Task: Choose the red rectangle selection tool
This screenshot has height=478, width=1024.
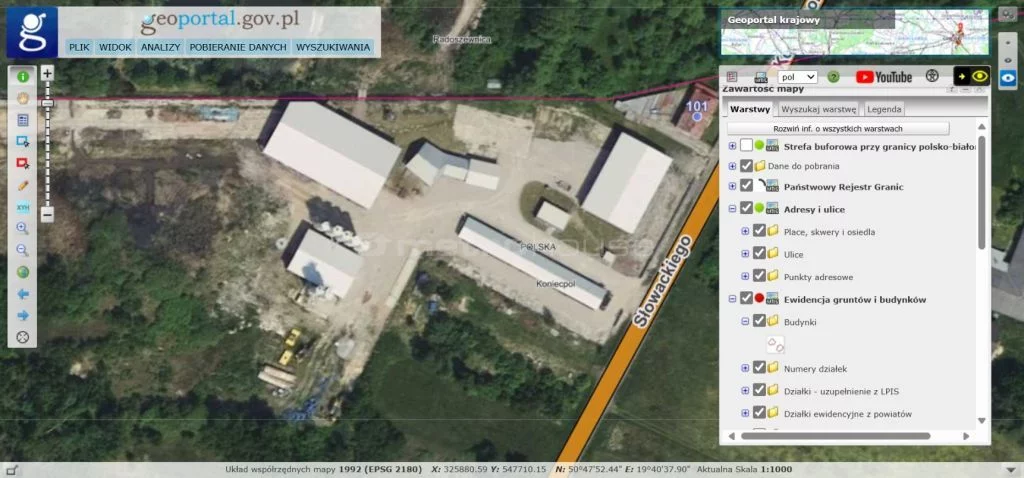Action: coord(23,163)
